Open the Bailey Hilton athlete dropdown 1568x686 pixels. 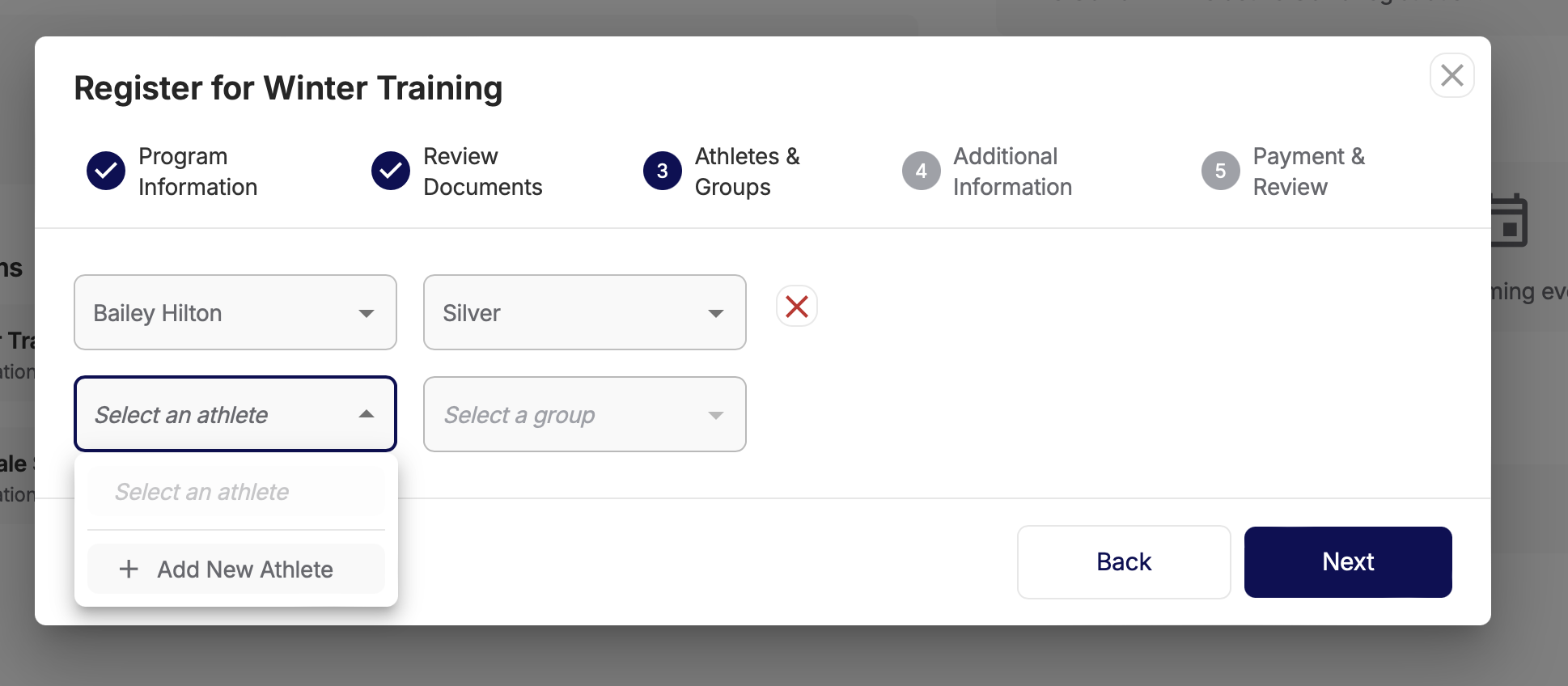[x=235, y=312]
